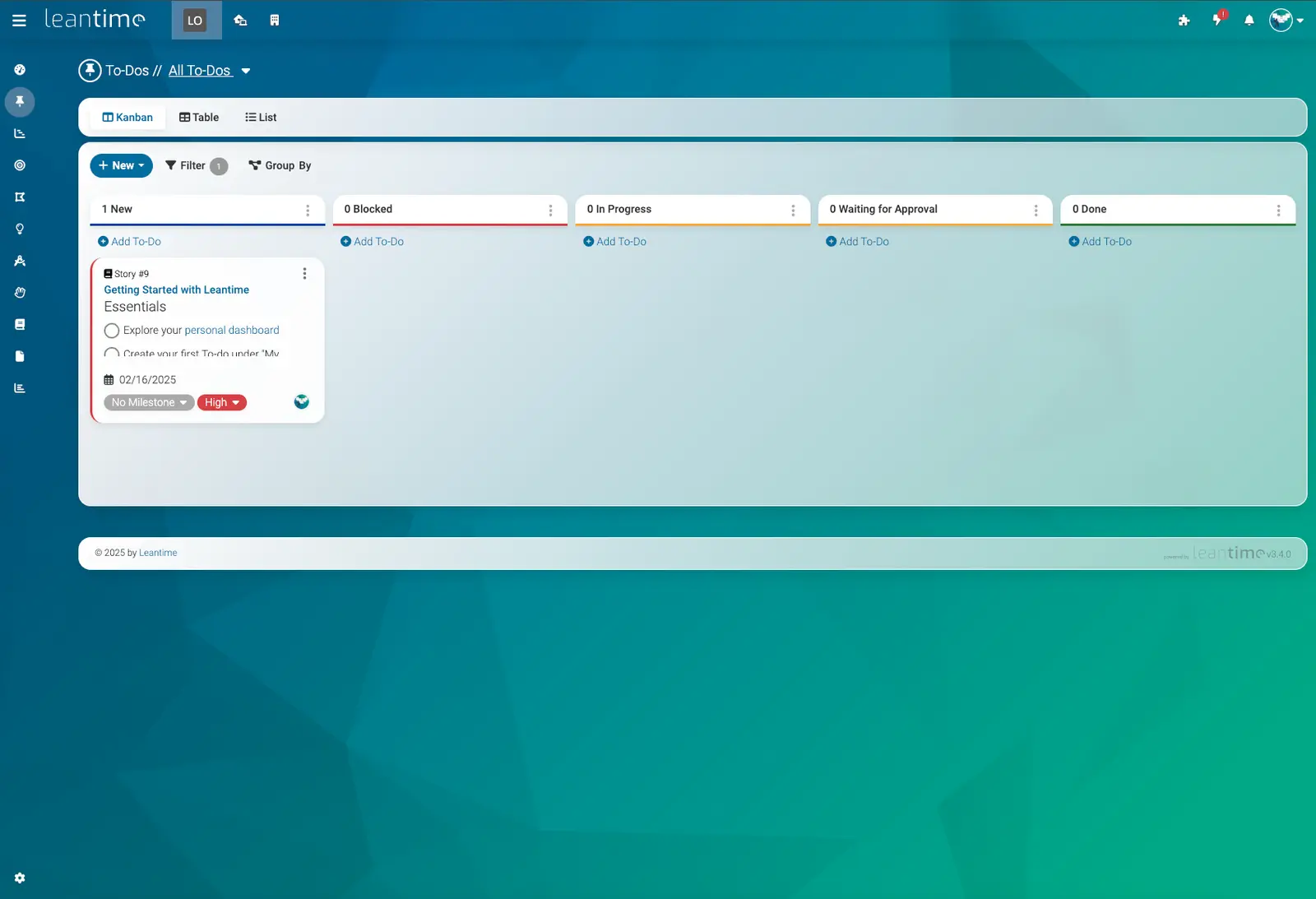Open the Blueprints compass icon in sidebar
1316x899 pixels.
coord(20,261)
